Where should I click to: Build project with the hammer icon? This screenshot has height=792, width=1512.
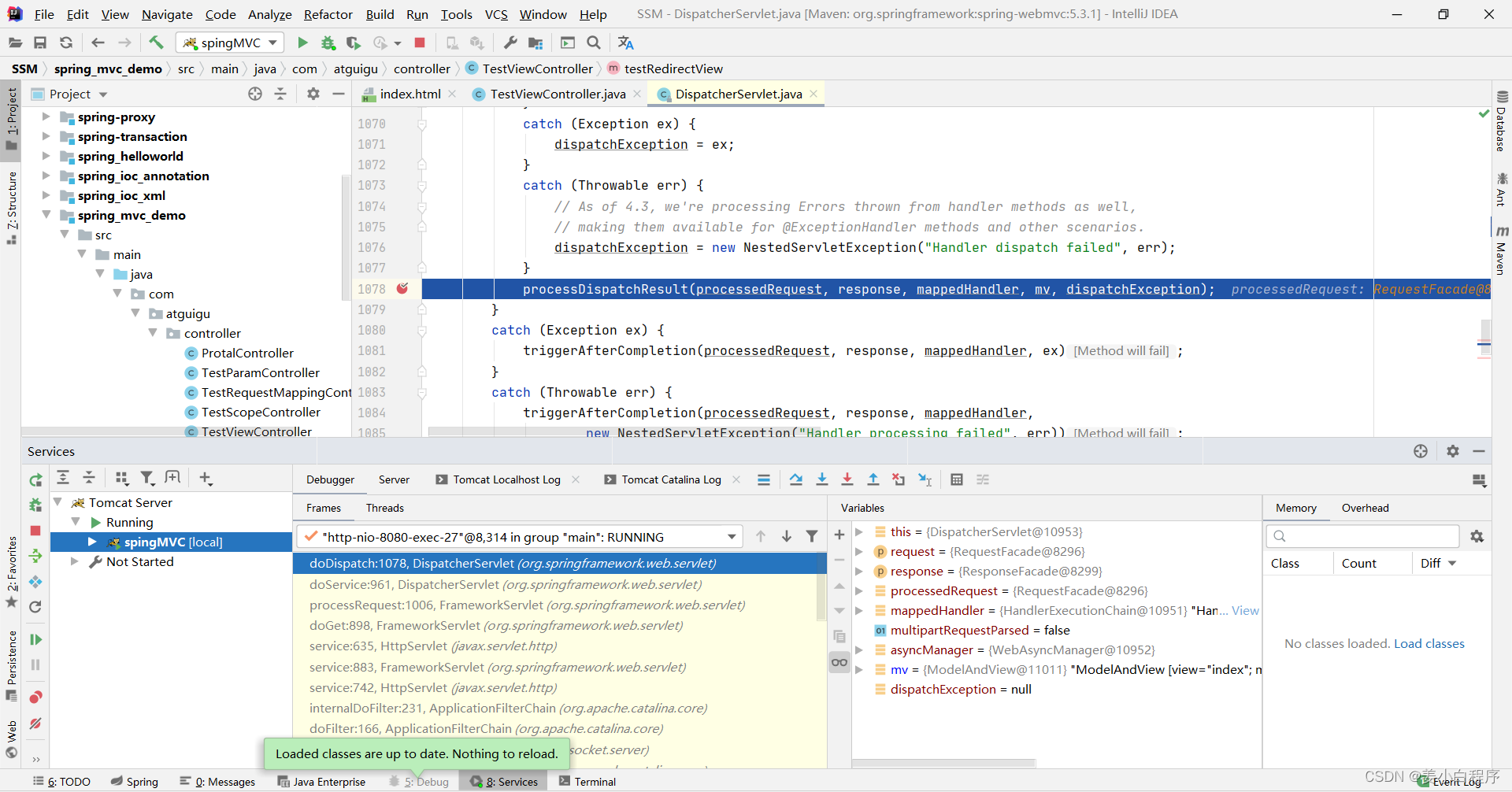156,43
